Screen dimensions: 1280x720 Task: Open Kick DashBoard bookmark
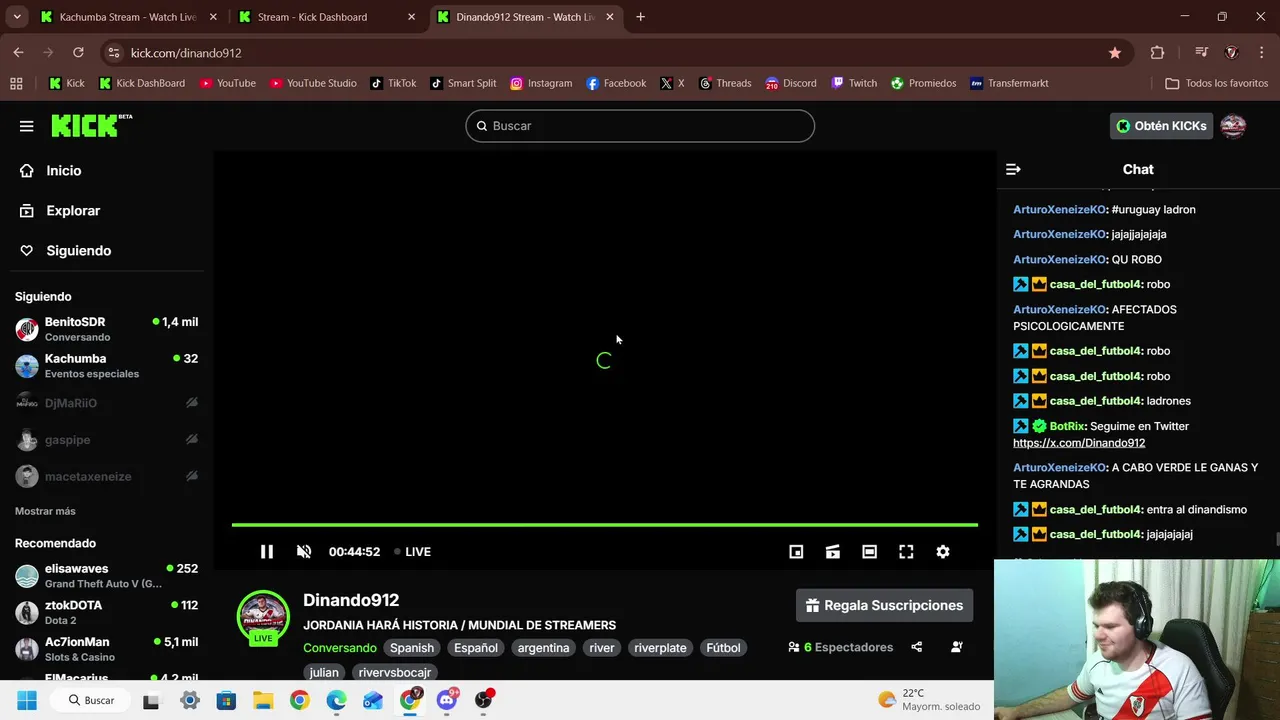tap(141, 83)
